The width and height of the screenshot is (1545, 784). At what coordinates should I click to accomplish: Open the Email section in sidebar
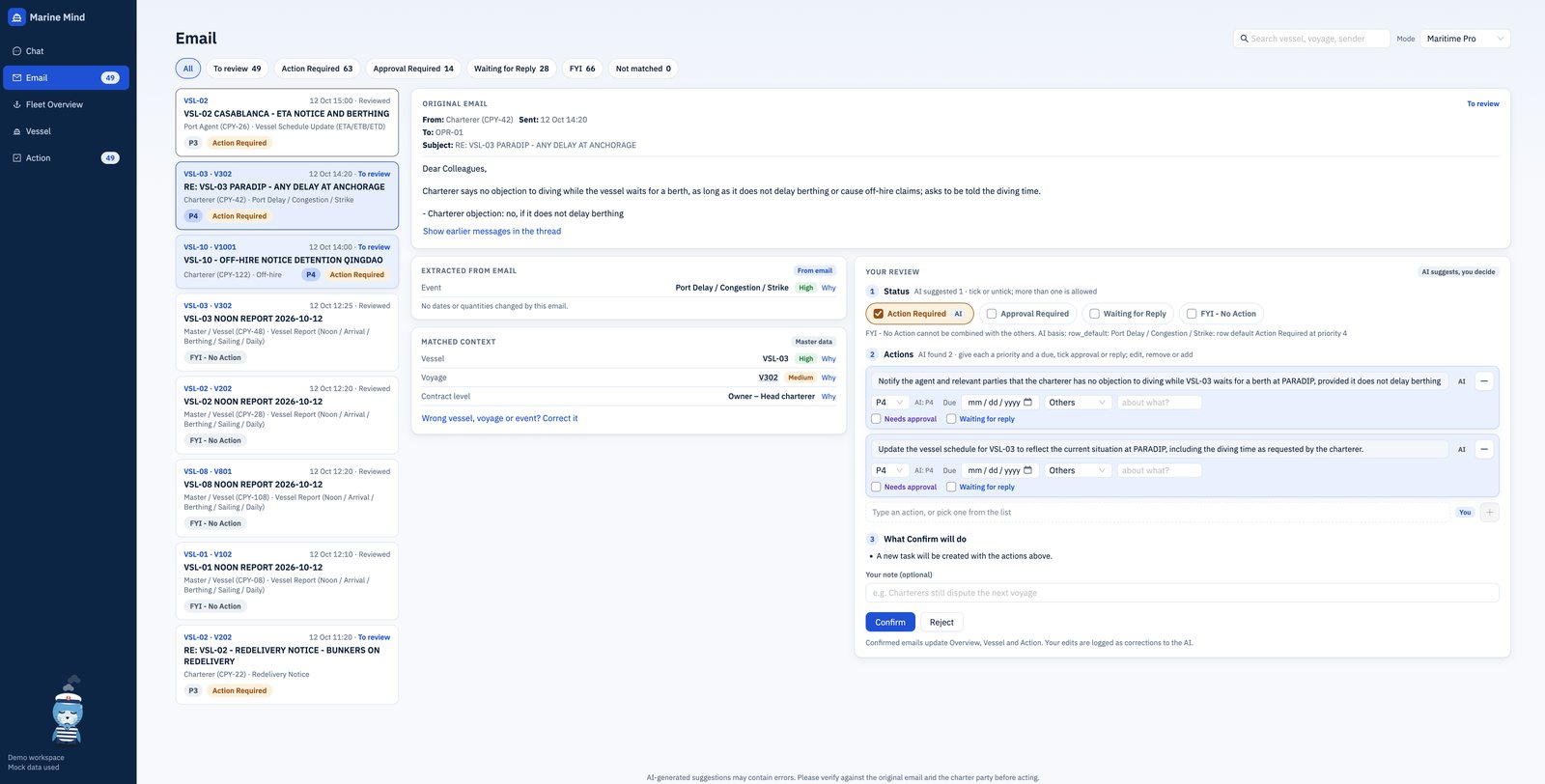68,78
